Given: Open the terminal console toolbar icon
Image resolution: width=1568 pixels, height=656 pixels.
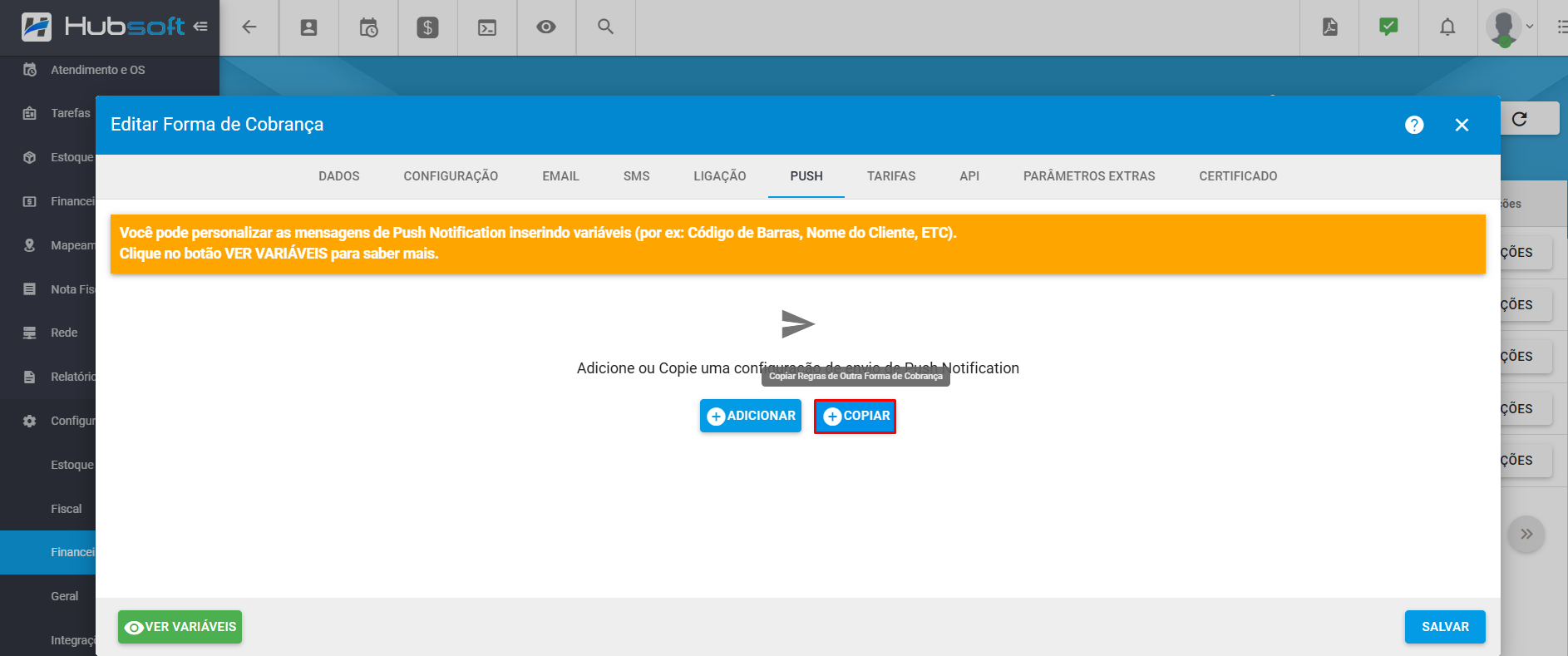Looking at the screenshot, I should pos(487,27).
